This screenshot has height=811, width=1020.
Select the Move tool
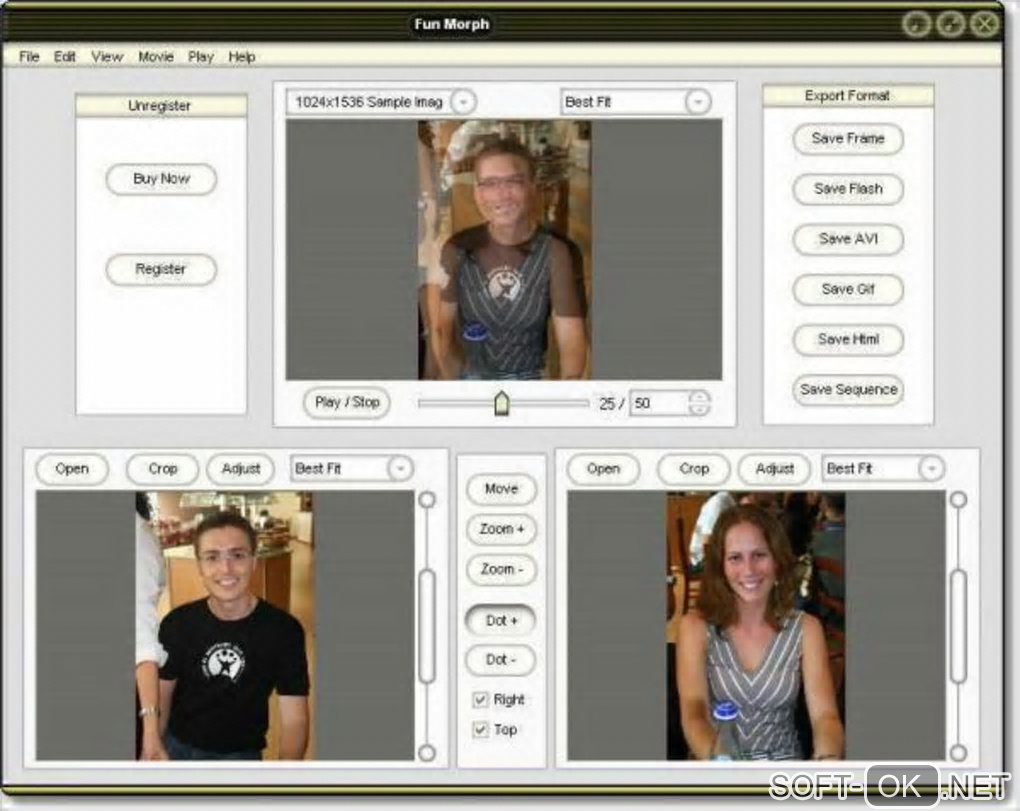click(x=502, y=489)
